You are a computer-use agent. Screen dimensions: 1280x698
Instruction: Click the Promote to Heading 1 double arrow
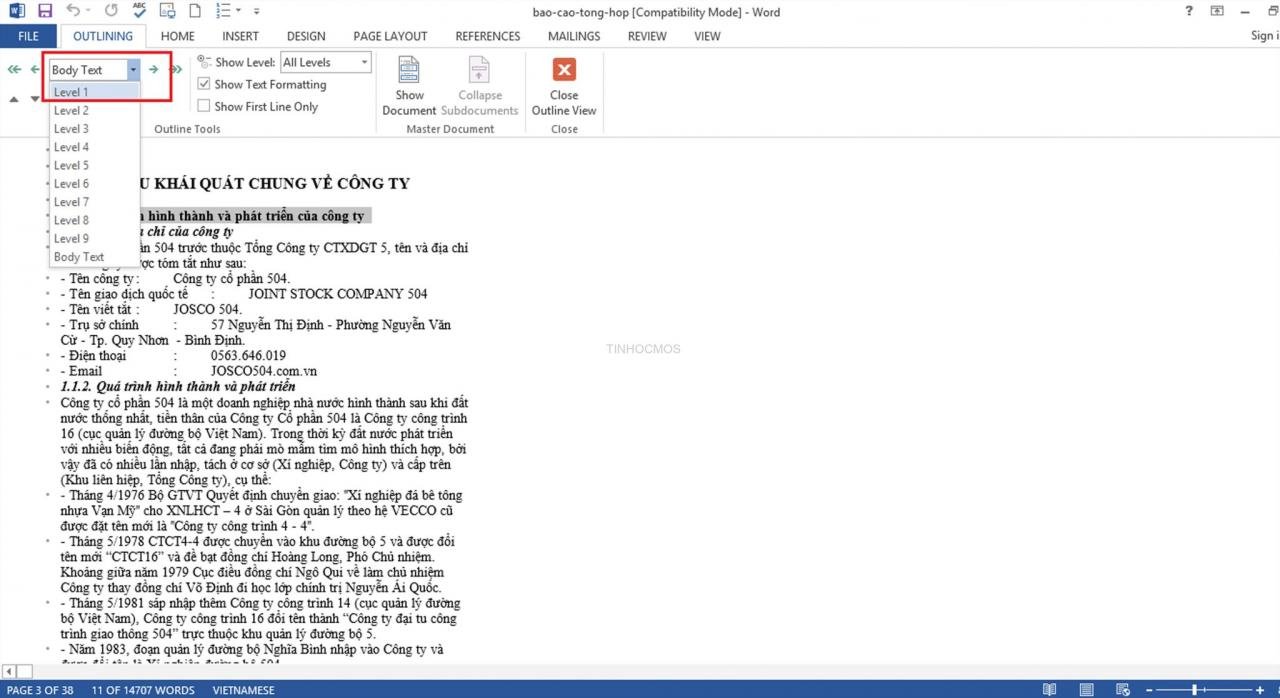pos(14,70)
